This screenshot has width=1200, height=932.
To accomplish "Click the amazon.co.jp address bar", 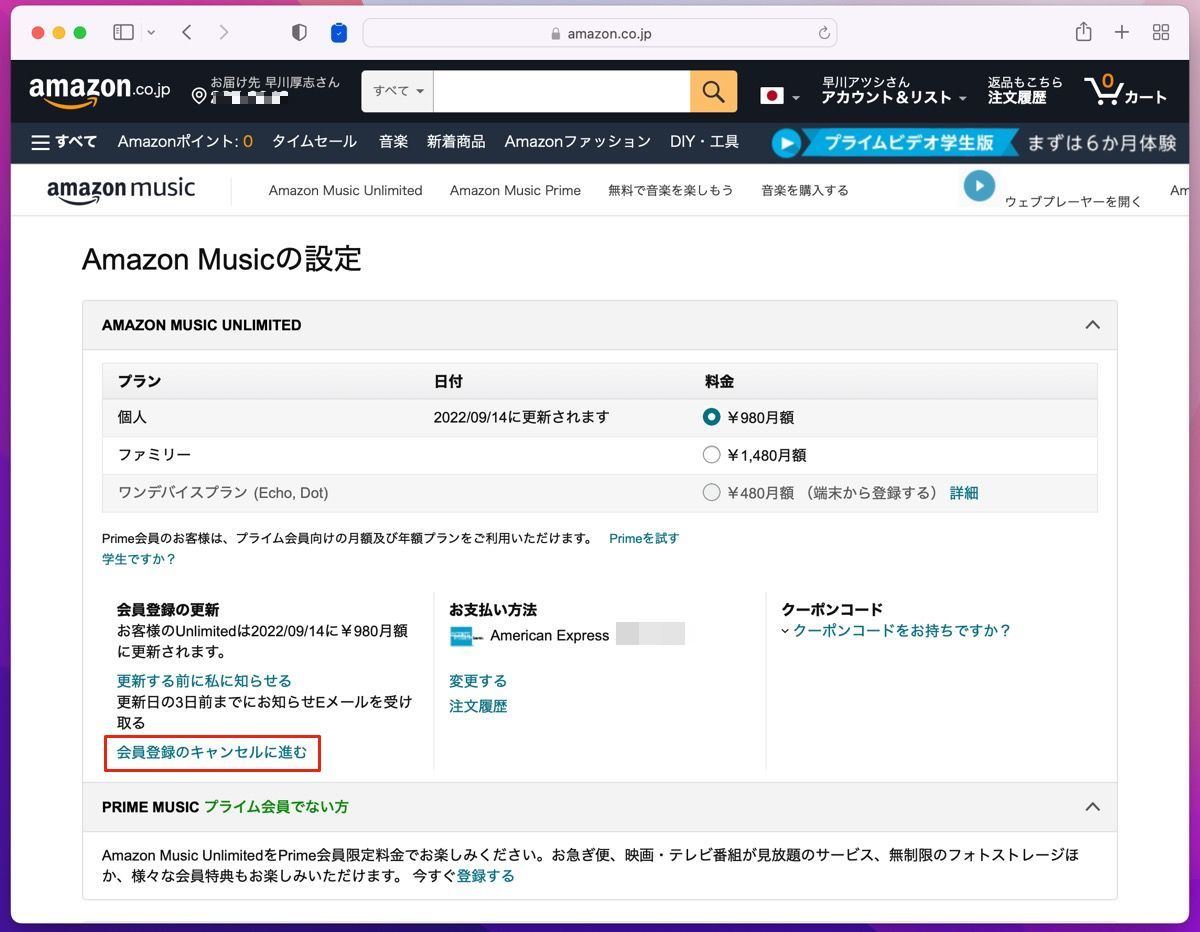I will [600, 33].
